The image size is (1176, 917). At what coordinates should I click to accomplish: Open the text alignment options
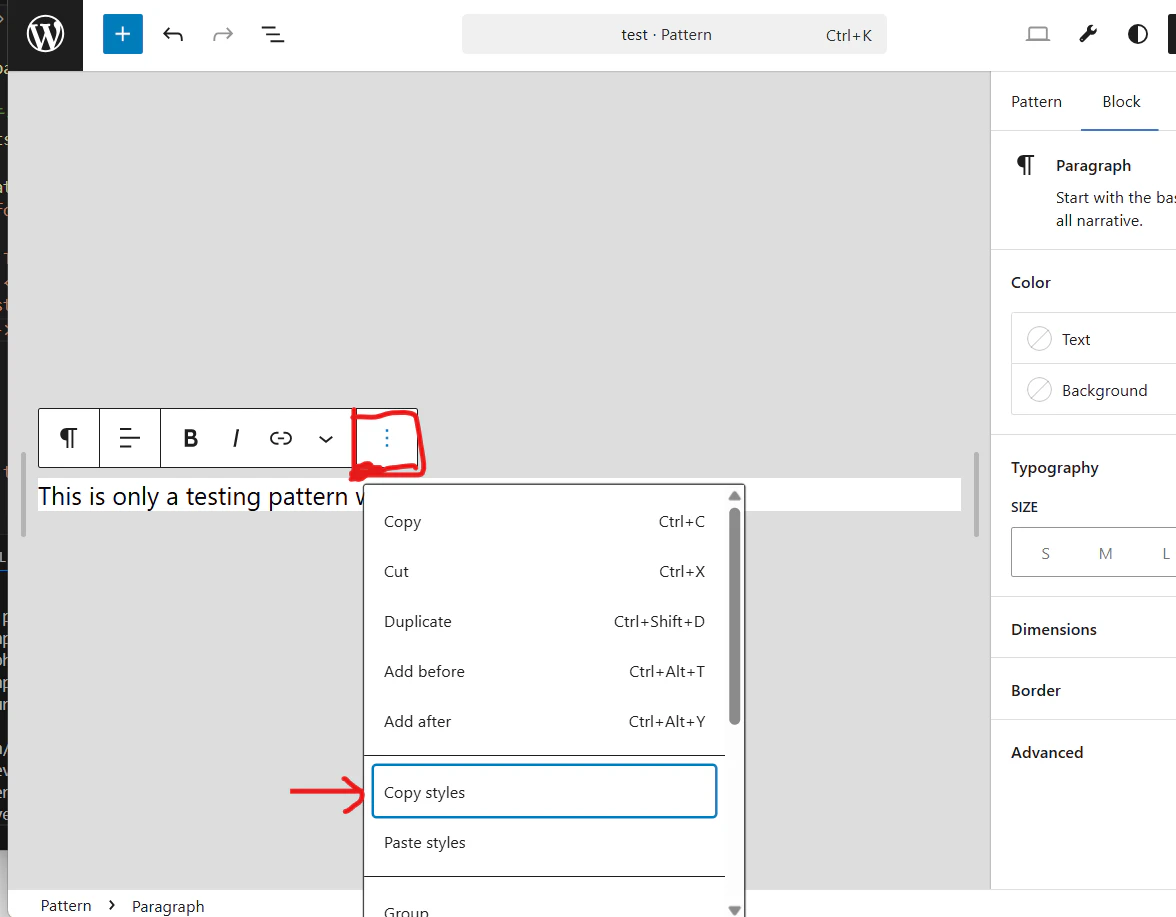(130, 438)
